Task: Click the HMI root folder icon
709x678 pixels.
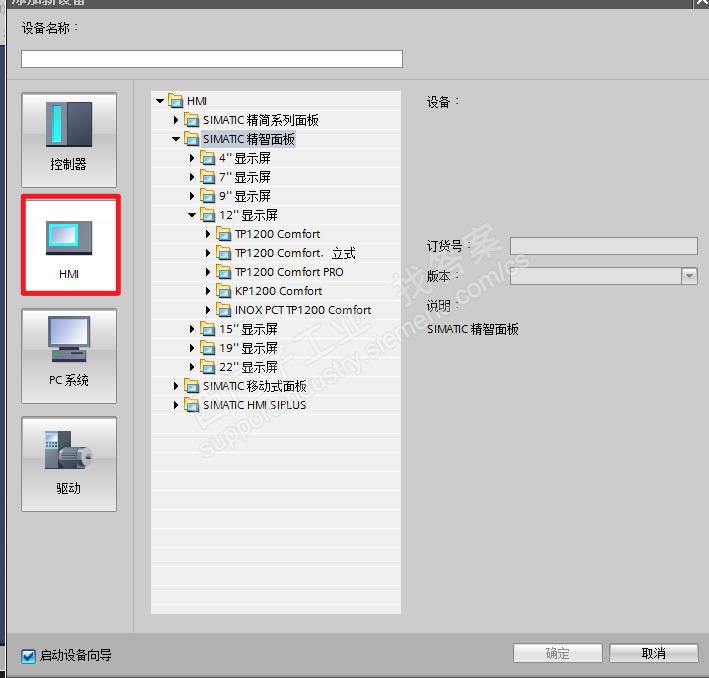Action: 175,100
